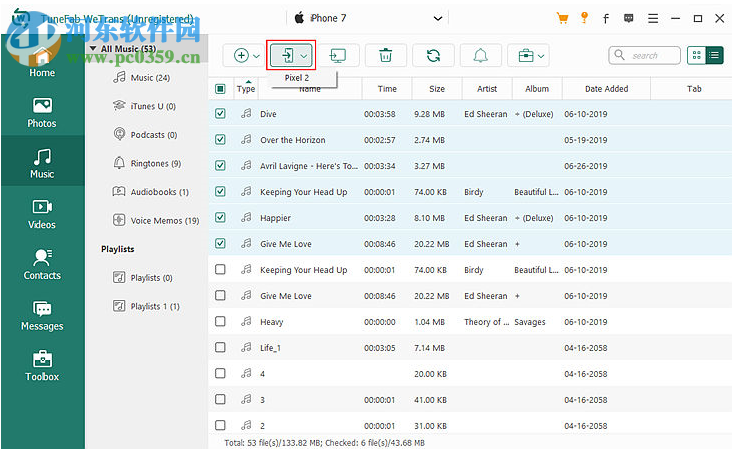Click the toolbox briefcase toolbar icon
The height and width of the screenshot is (450, 732).
tap(526, 56)
